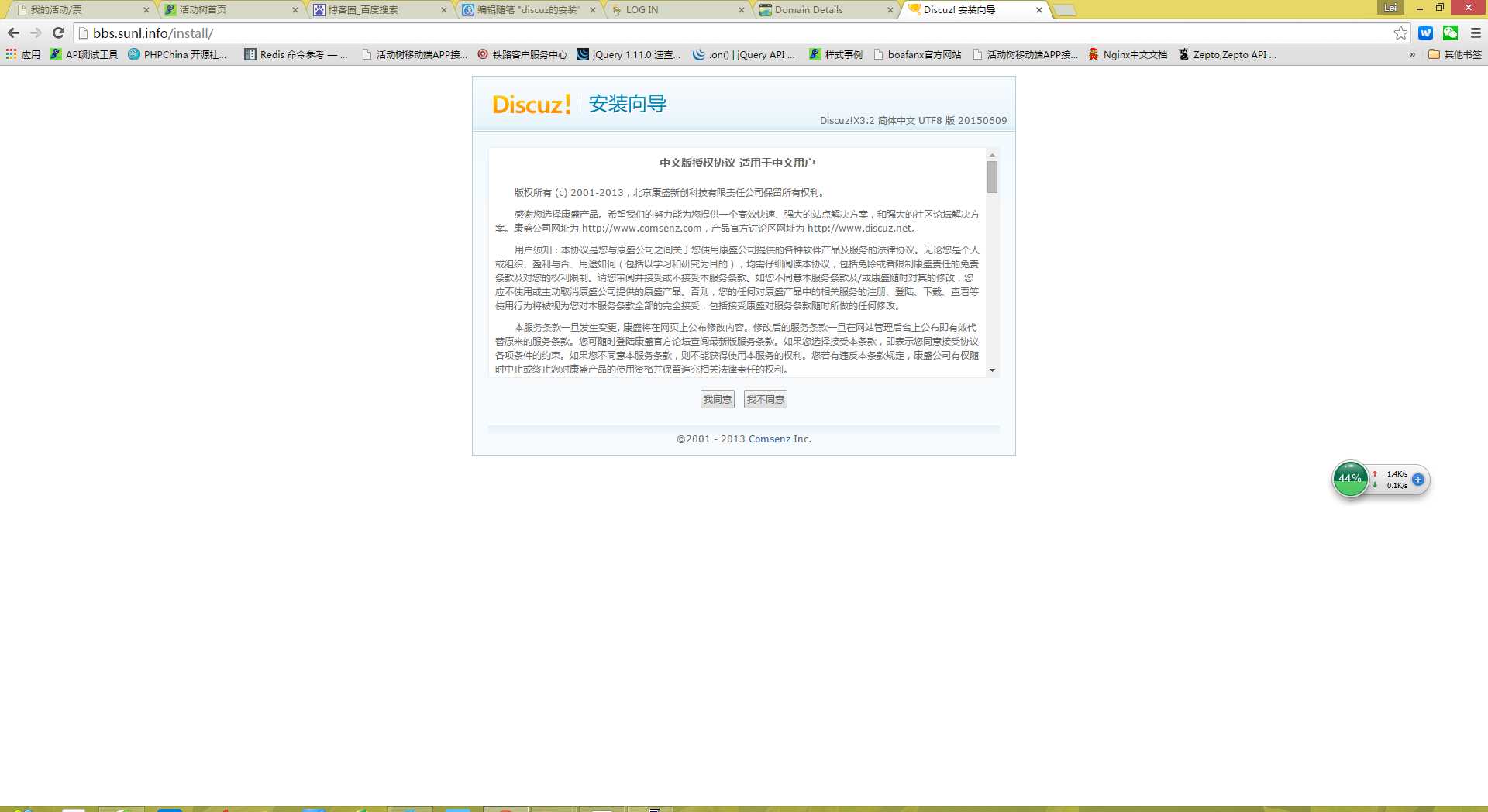
Task: Open the Redis 命令参考 bookmark
Action: click(x=296, y=54)
